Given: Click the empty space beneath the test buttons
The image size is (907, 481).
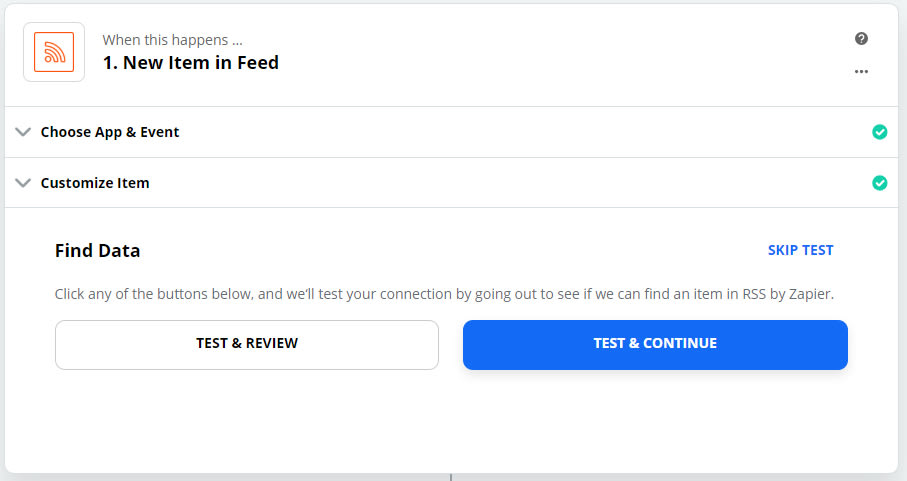Looking at the screenshot, I should (x=451, y=419).
